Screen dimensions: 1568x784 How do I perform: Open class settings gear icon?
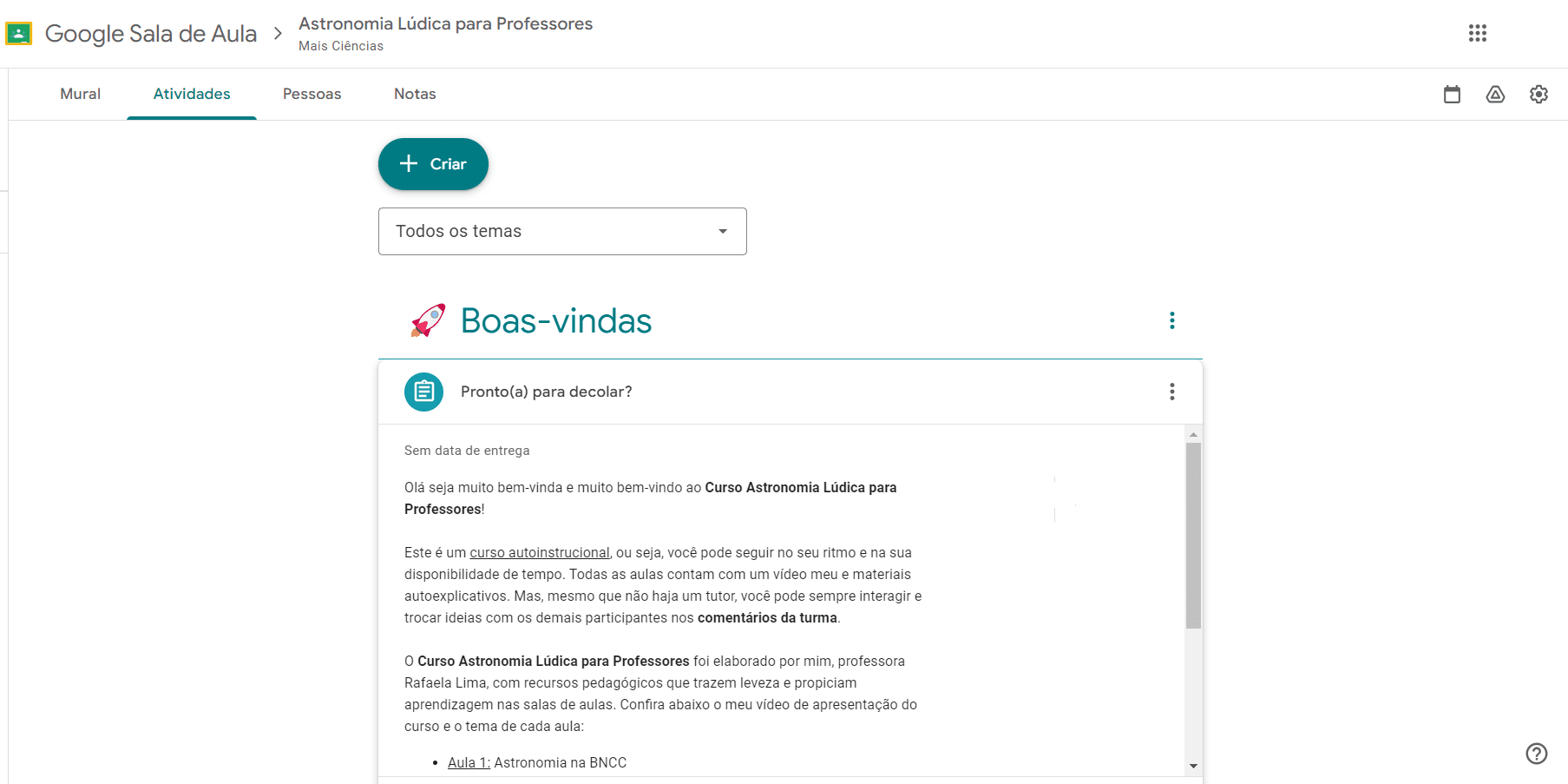coord(1538,94)
